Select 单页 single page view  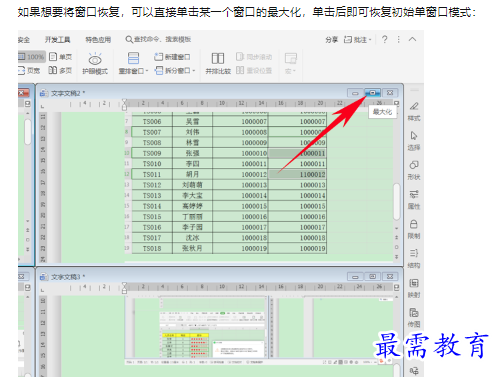[x=60, y=57]
